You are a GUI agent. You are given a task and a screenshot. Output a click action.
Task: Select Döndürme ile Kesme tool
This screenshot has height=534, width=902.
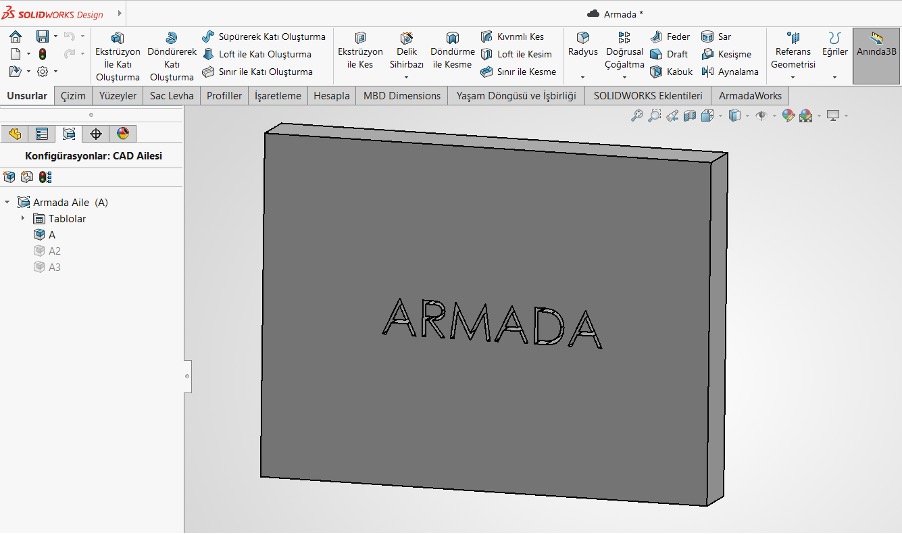pos(453,51)
